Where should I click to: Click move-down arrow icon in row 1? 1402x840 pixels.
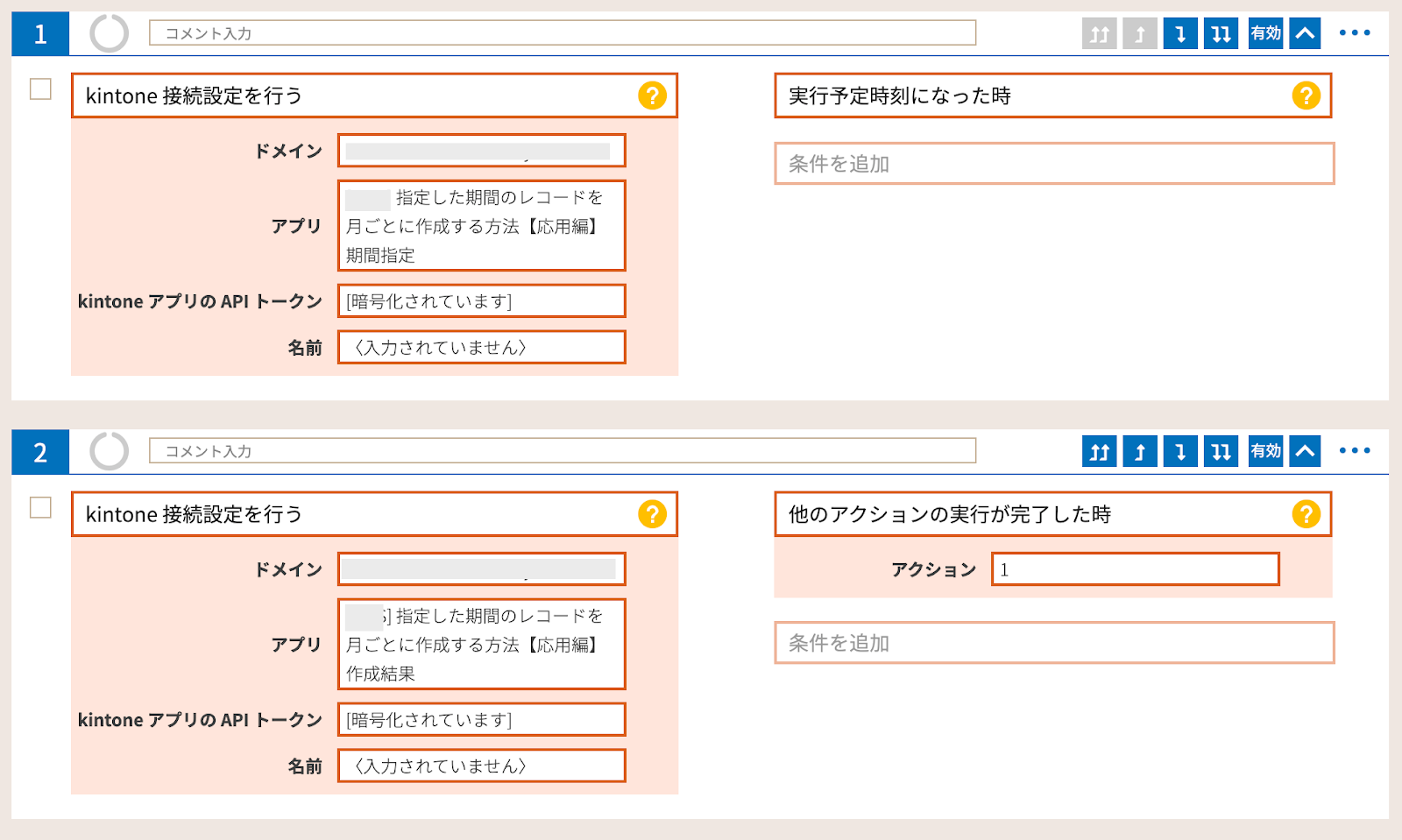(1180, 33)
